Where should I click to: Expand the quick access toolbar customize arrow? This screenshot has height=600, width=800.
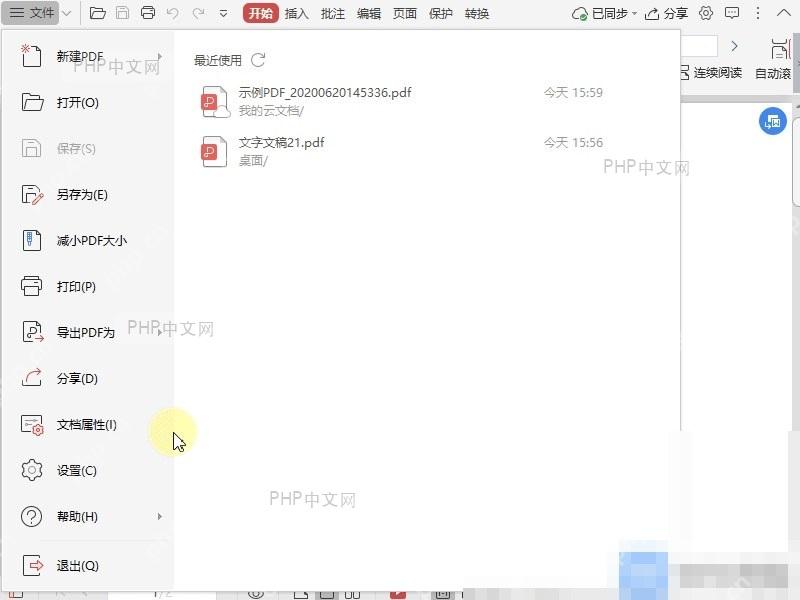click(x=223, y=13)
